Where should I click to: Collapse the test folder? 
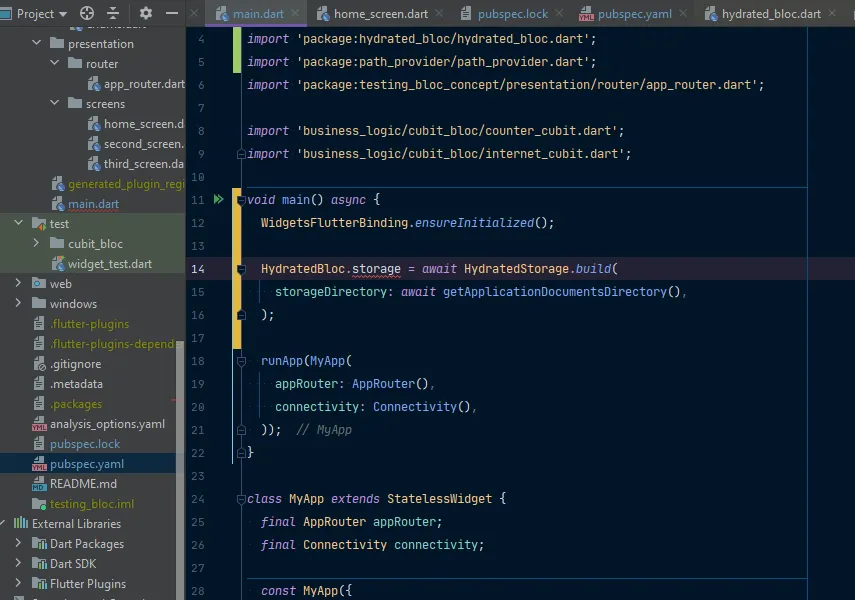(x=18, y=224)
